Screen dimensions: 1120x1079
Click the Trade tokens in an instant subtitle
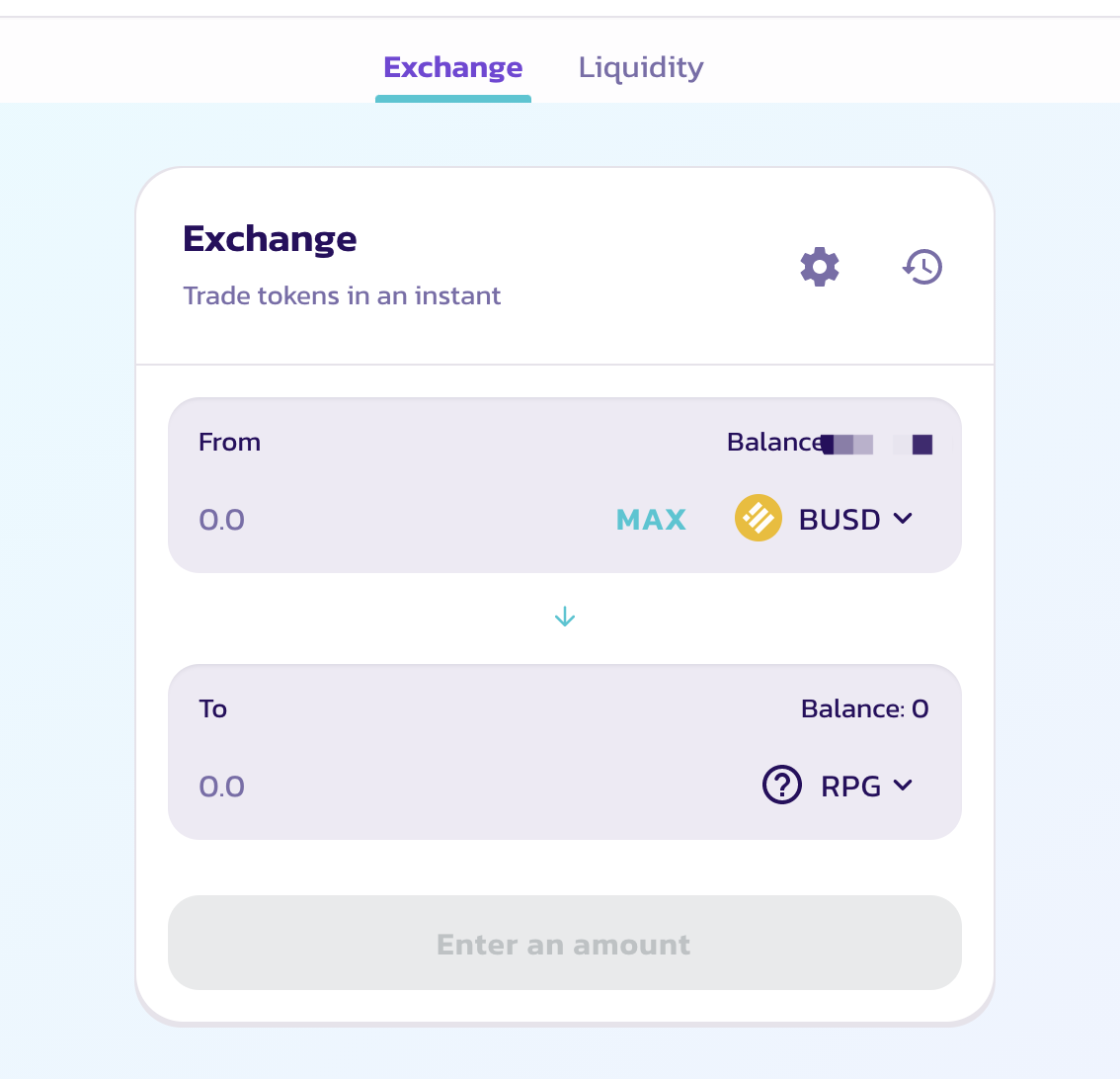(x=342, y=295)
